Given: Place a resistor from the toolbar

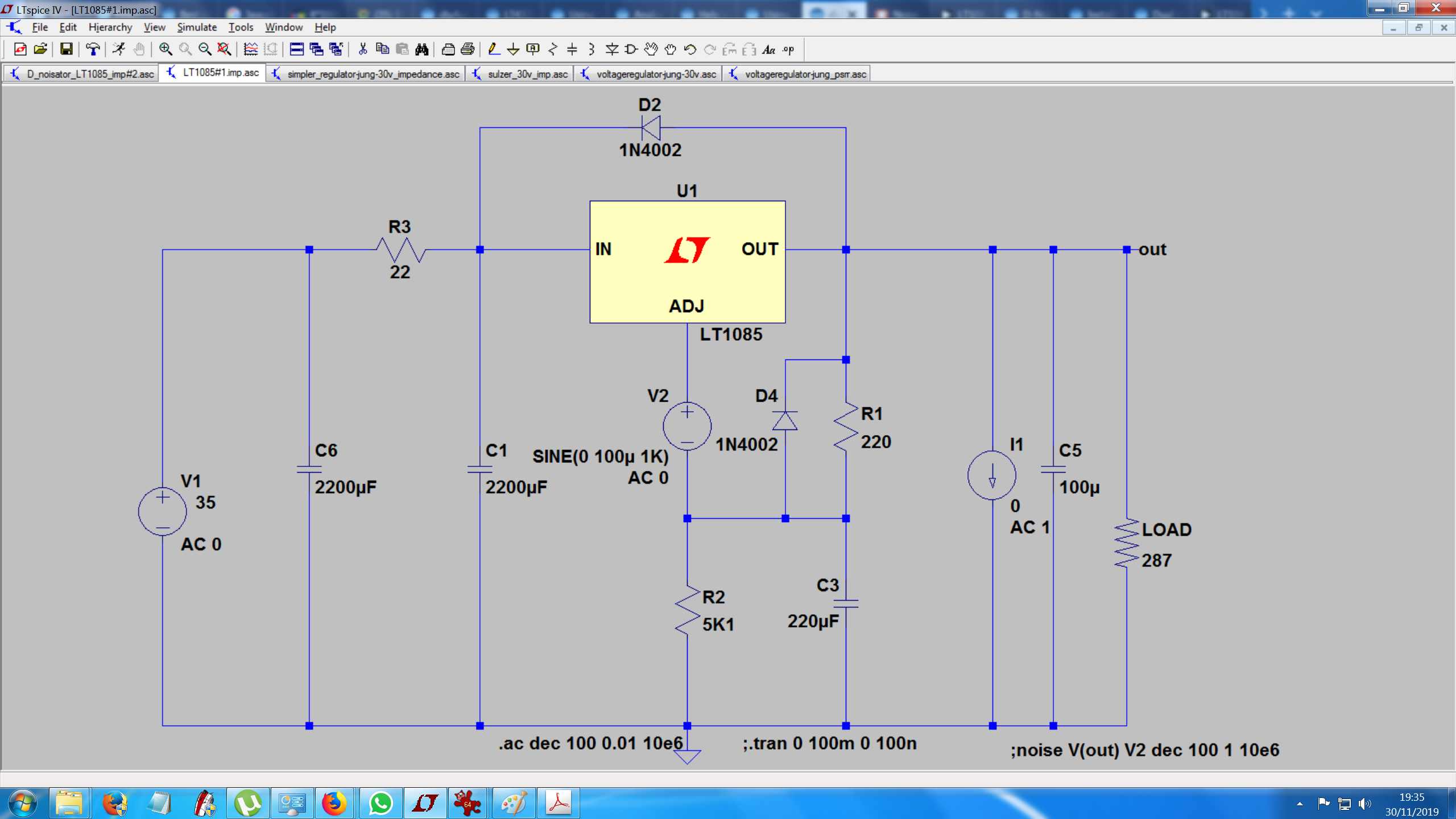Looking at the screenshot, I should pos(552,49).
